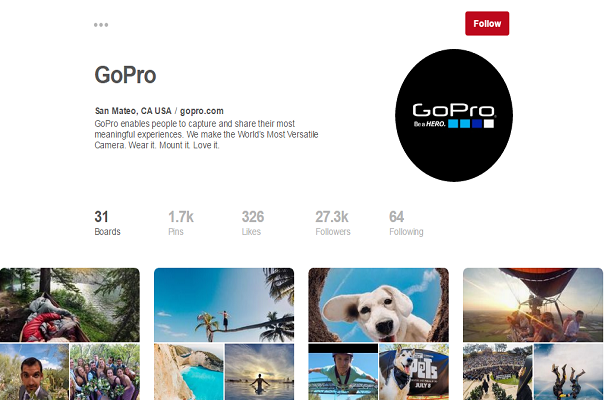This screenshot has height=400, width=605.
Task: Select the 31 Boards tab
Action: [108, 223]
